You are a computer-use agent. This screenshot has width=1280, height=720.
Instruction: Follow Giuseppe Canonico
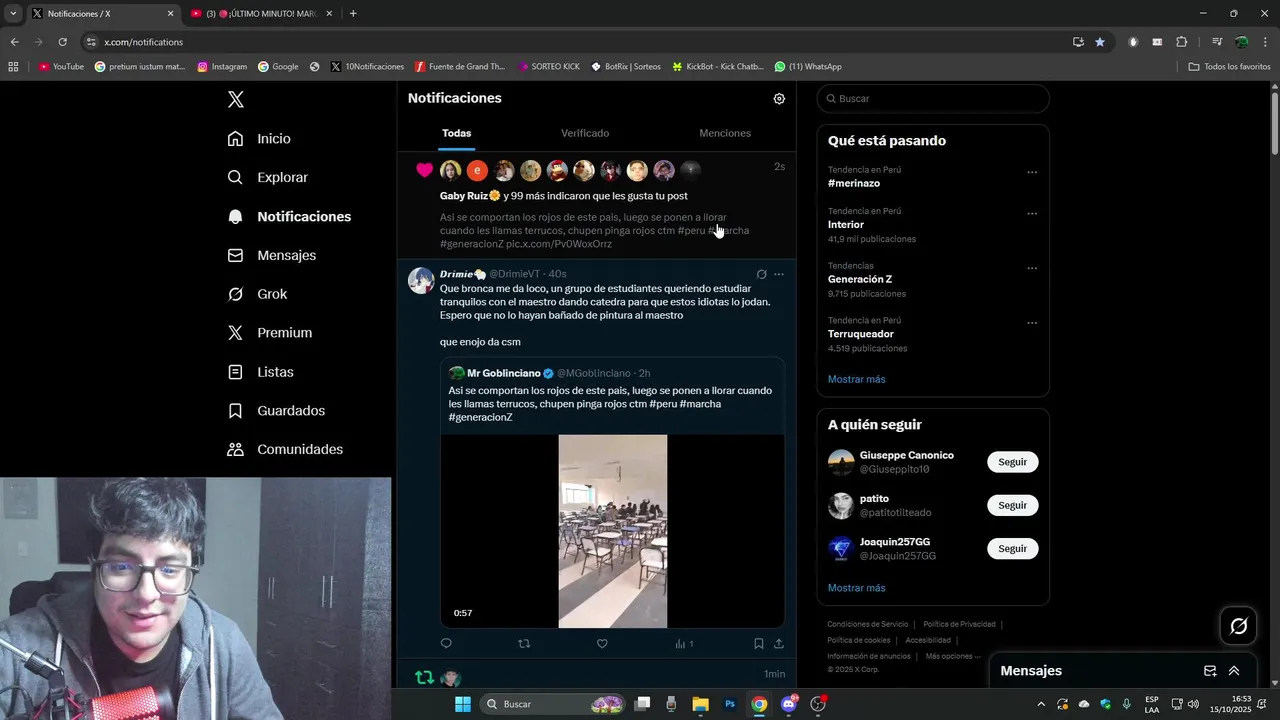[1012, 462]
